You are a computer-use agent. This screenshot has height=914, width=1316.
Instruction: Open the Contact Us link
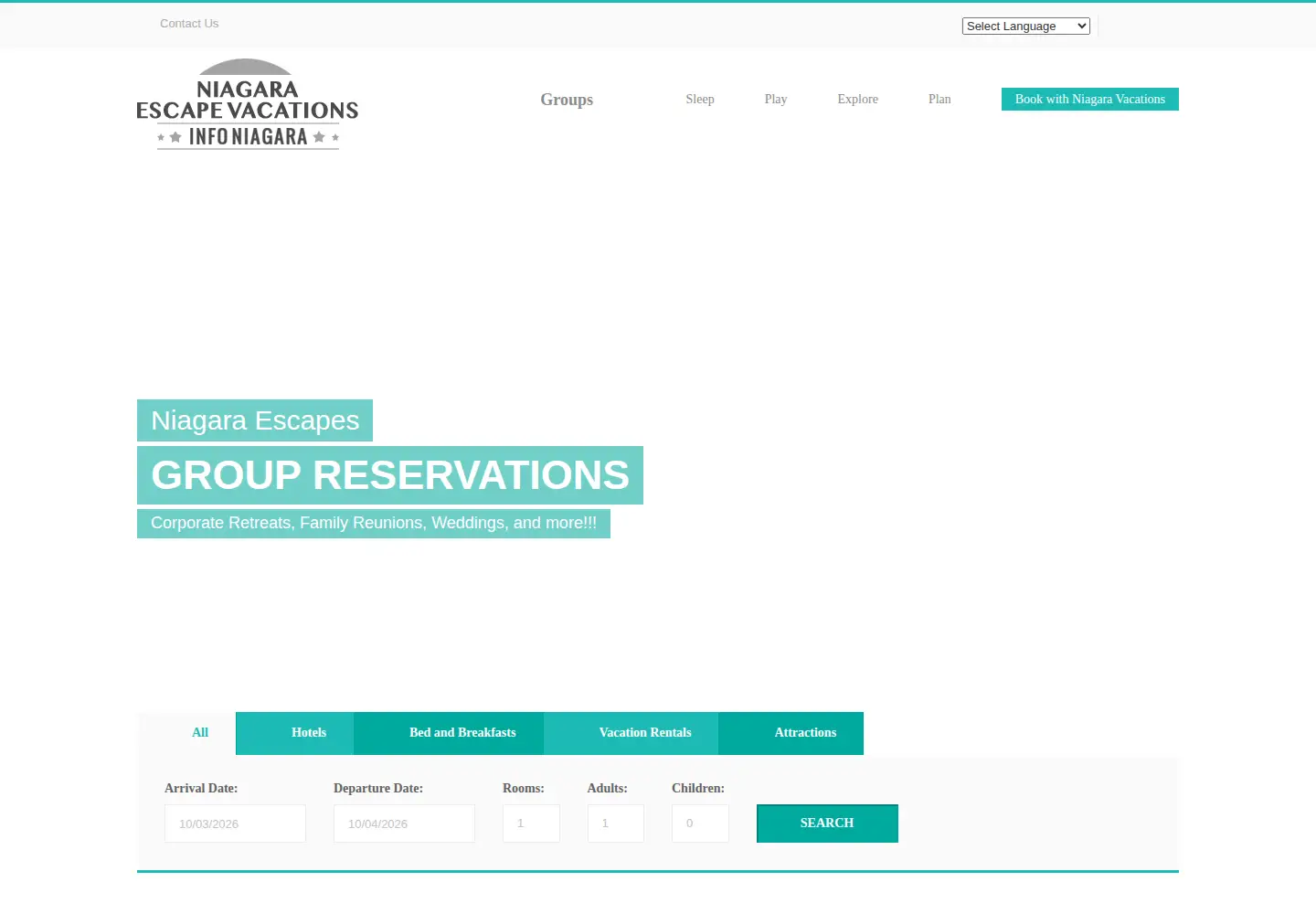pyautogui.click(x=189, y=24)
